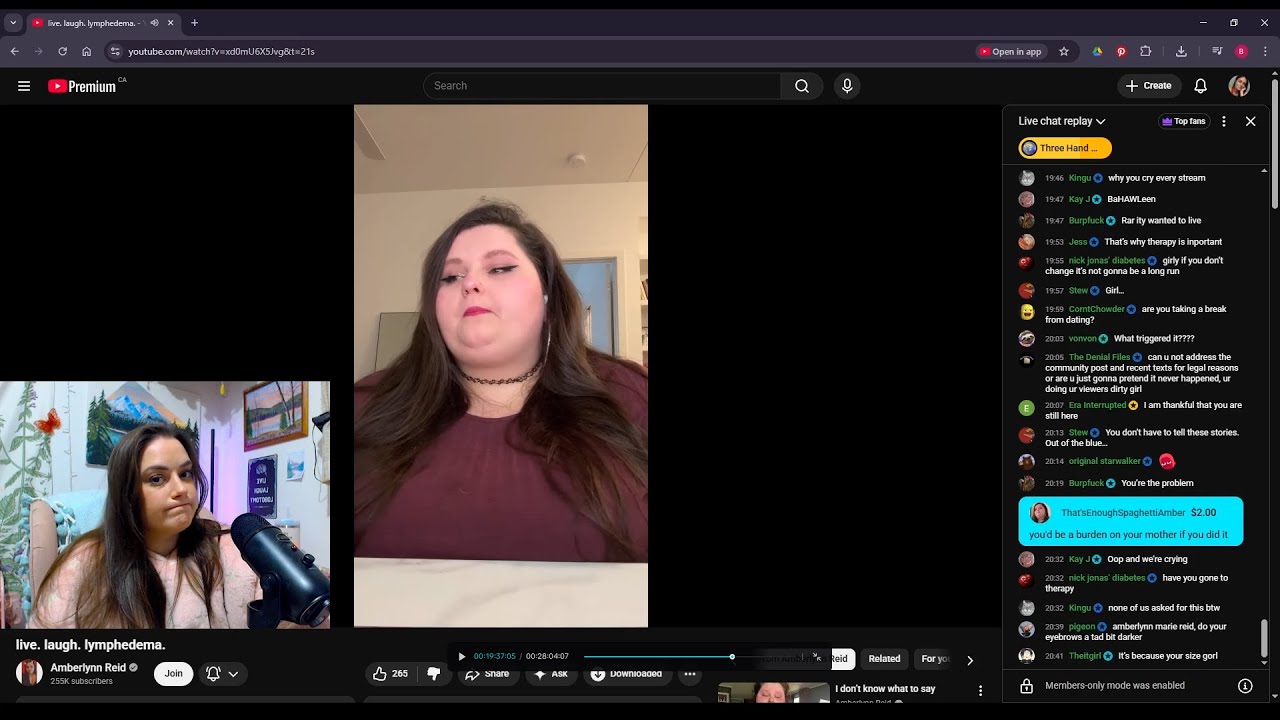Start voice search with microphone icon
Screen dimensions: 1280x720
coord(847,86)
